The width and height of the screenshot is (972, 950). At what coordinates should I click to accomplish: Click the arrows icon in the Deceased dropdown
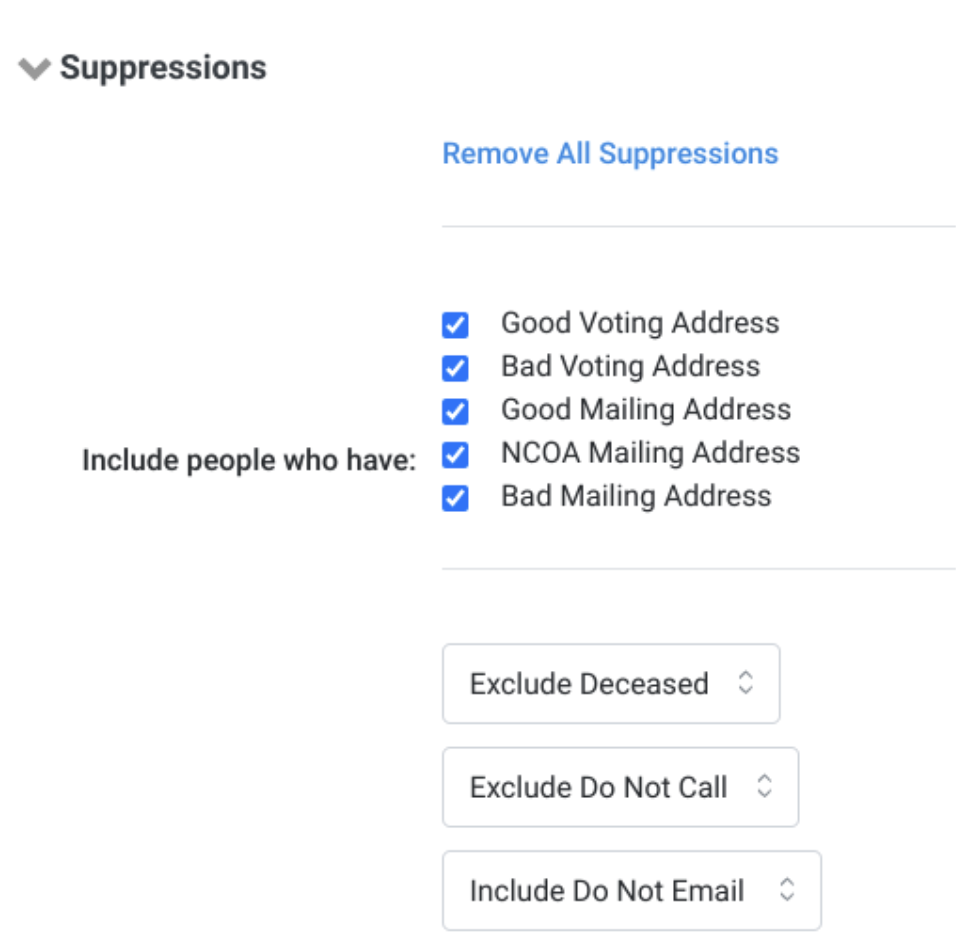[x=745, y=684]
